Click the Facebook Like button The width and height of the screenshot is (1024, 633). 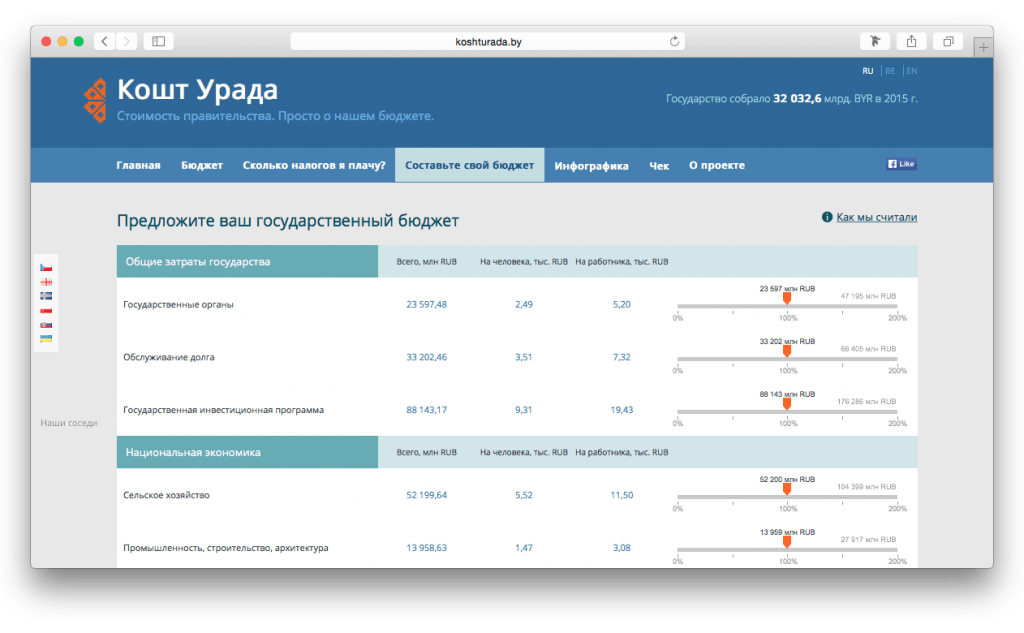(899, 162)
